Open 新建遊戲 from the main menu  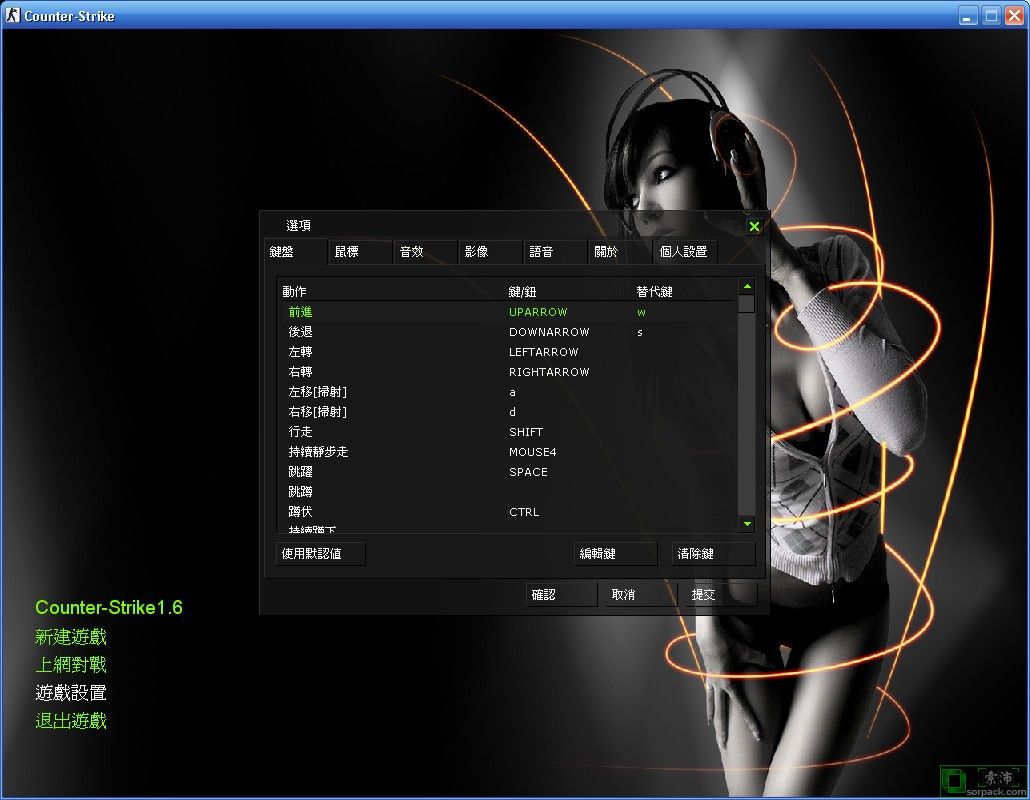coord(71,636)
